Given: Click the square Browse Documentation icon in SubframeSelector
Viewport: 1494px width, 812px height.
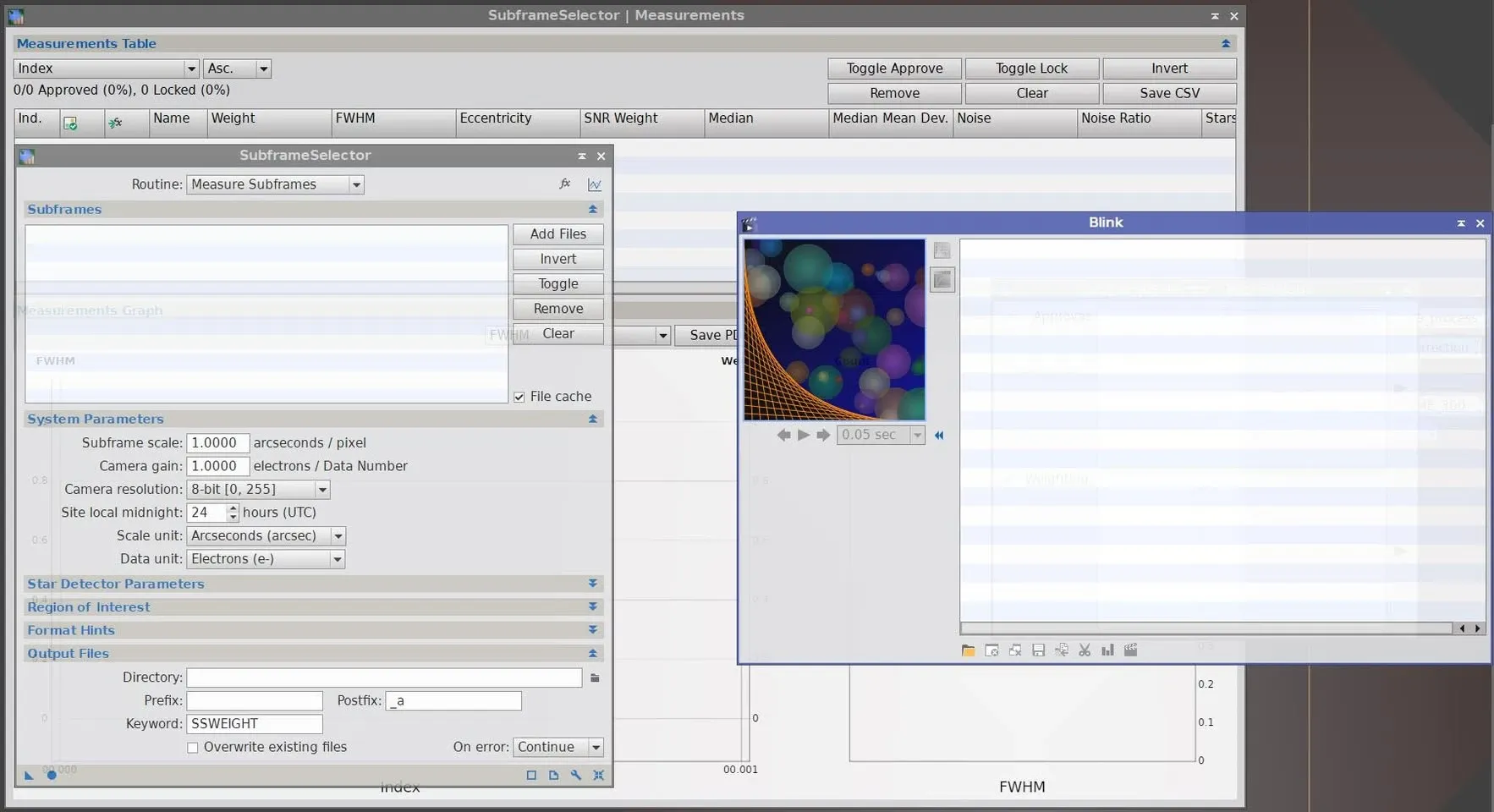Looking at the screenshot, I should click(x=531, y=775).
